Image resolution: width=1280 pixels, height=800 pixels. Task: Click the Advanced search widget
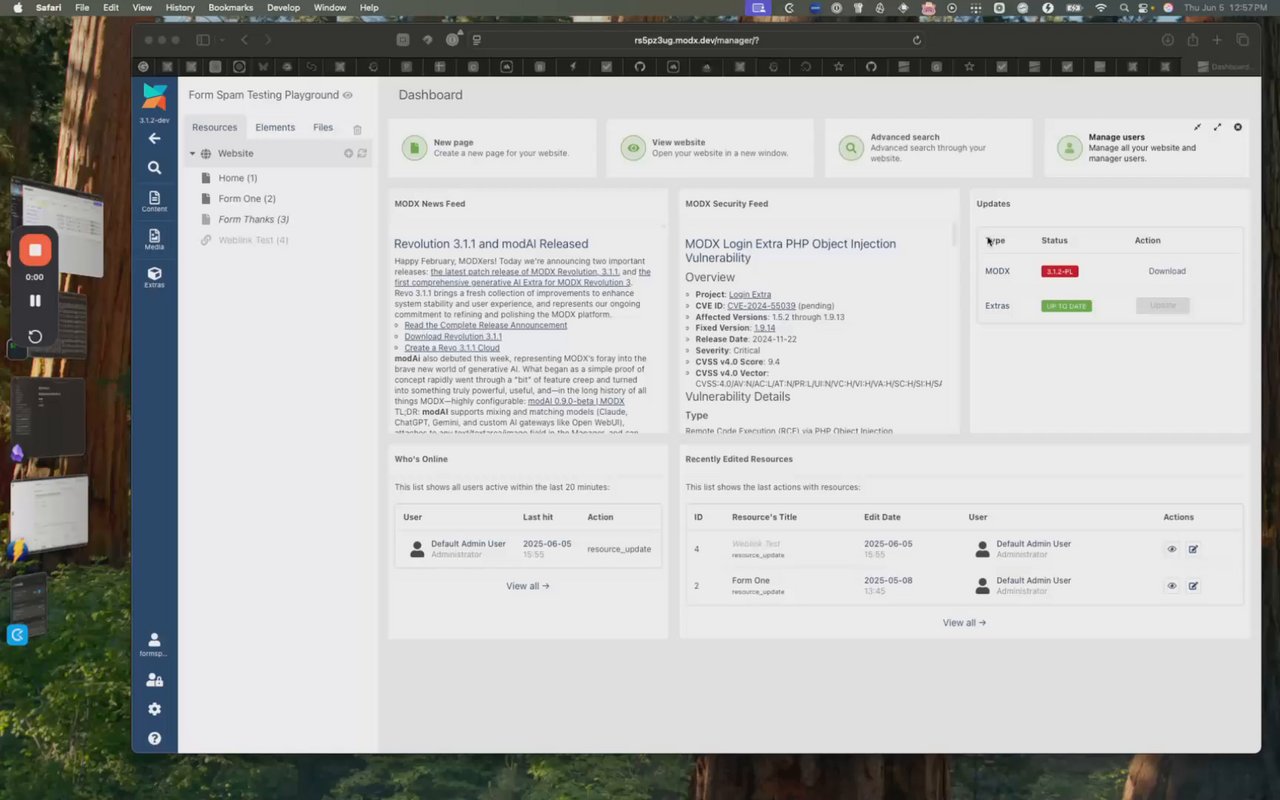[929, 148]
